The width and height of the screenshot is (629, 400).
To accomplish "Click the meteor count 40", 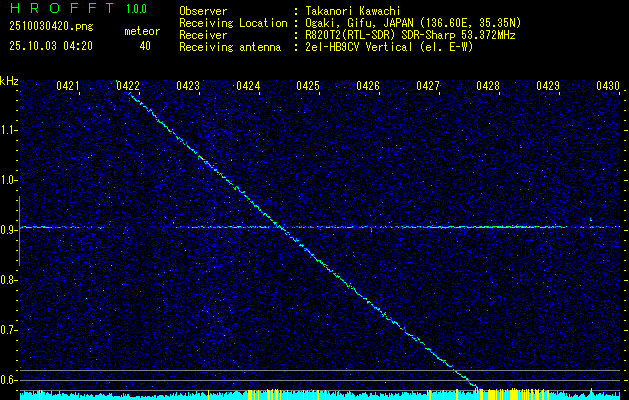I will 145,46.
